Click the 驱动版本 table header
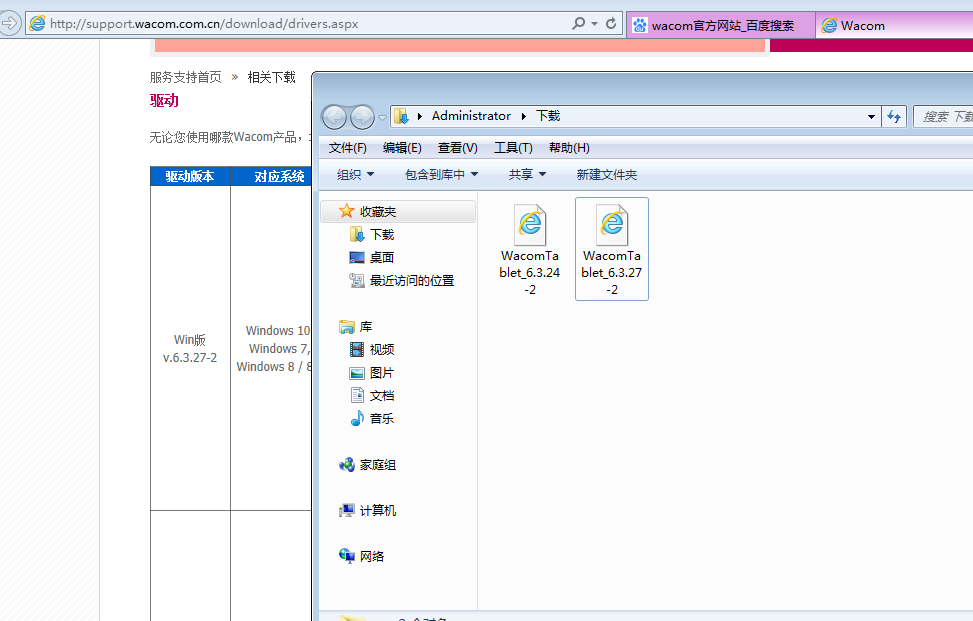 [190, 176]
